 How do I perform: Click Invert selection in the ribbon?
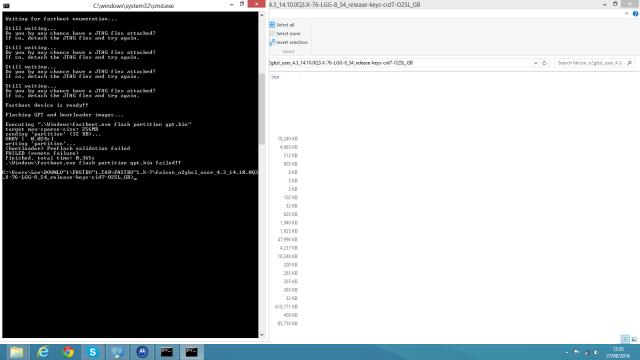point(288,42)
